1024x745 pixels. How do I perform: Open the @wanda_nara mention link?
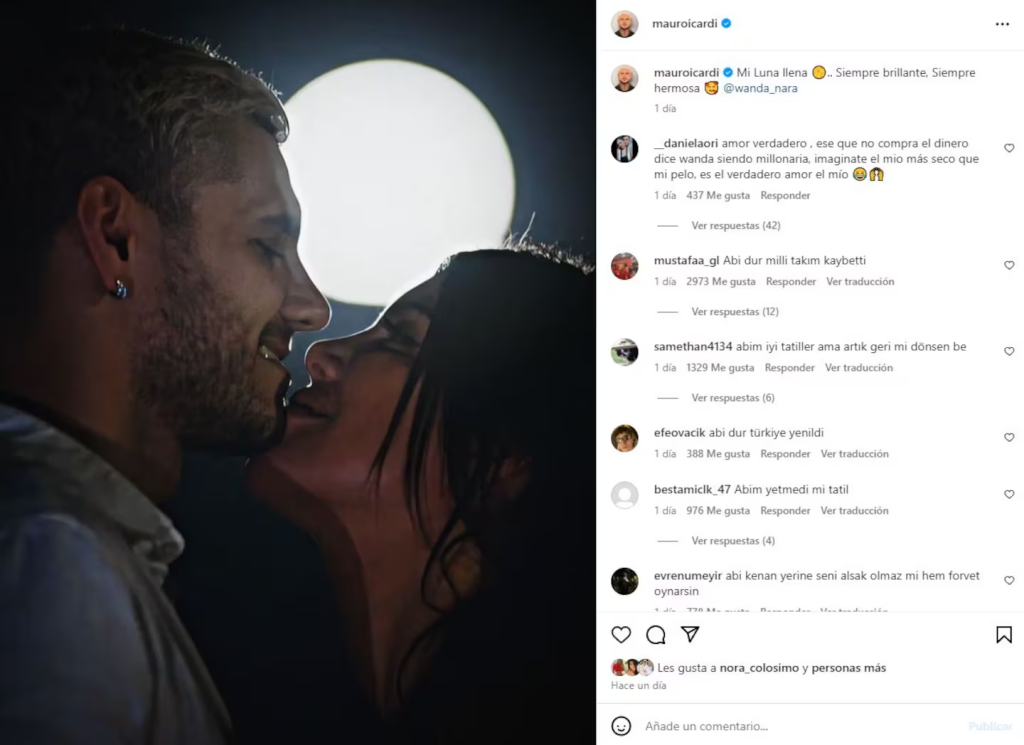[x=760, y=88]
